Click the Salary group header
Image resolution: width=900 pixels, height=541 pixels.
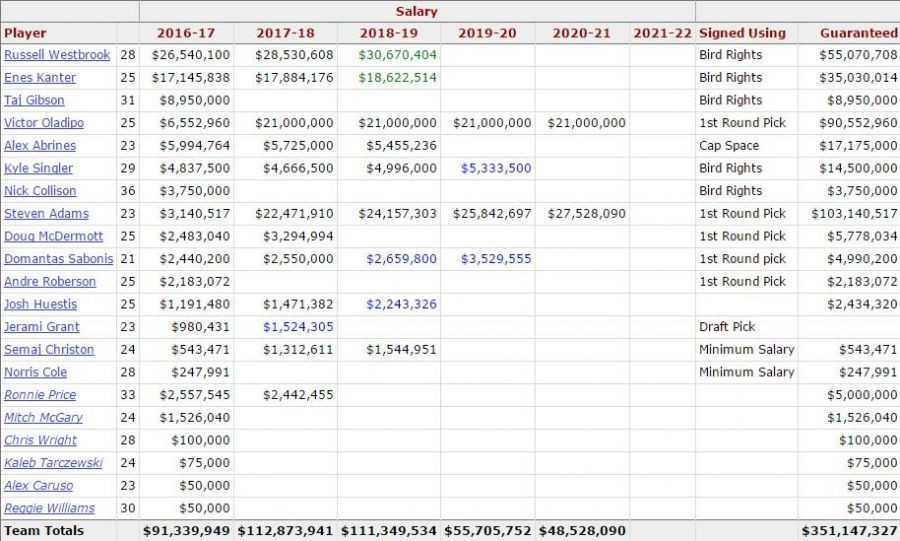pos(417,11)
